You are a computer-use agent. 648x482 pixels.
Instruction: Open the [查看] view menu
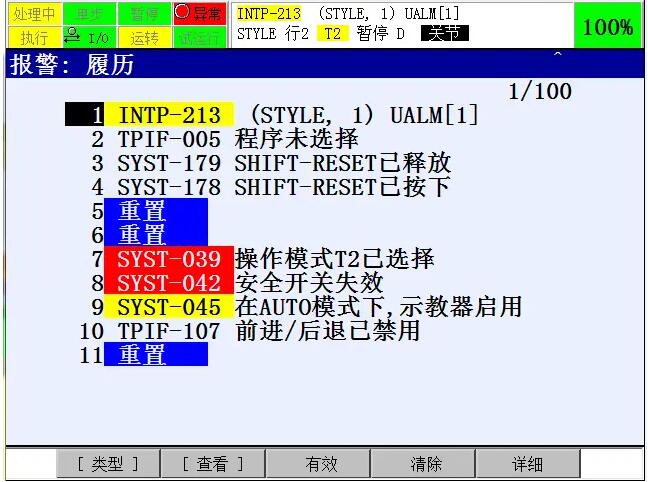pyautogui.click(x=213, y=464)
